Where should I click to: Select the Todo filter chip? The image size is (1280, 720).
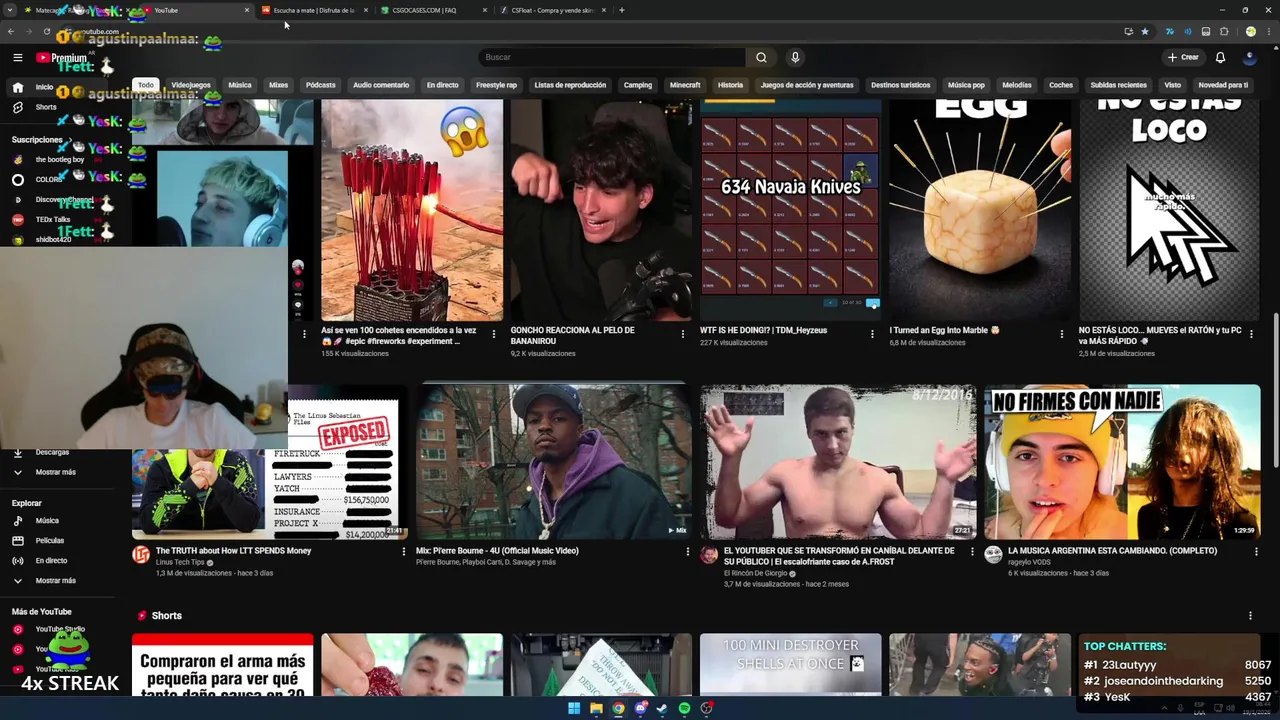tap(146, 85)
